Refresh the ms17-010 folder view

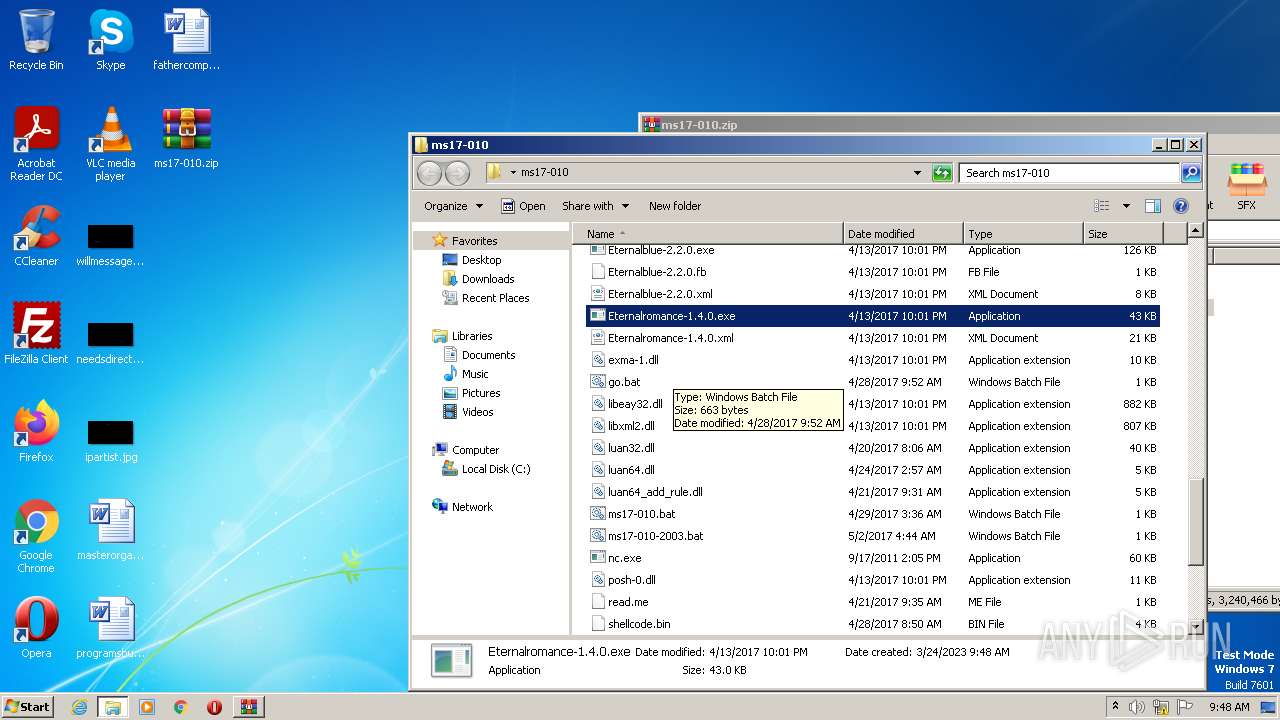pos(941,173)
